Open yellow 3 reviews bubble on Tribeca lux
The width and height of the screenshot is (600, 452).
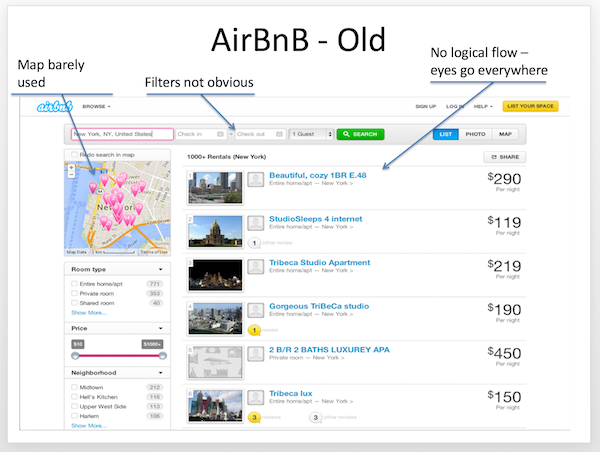[x=254, y=417]
